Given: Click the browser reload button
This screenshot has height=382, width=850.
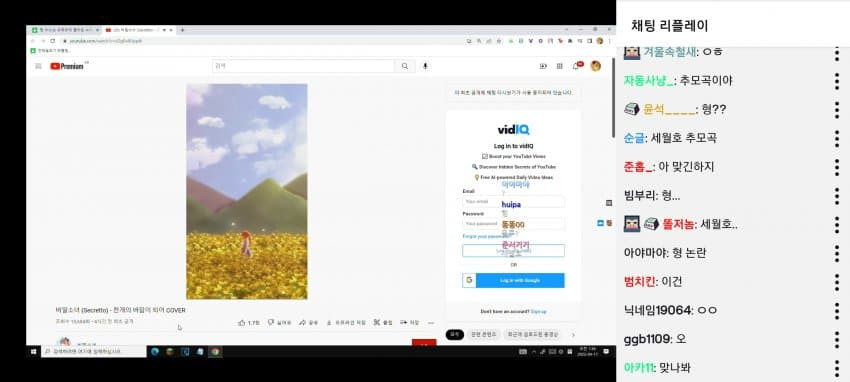Looking at the screenshot, I should tap(53, 41).
